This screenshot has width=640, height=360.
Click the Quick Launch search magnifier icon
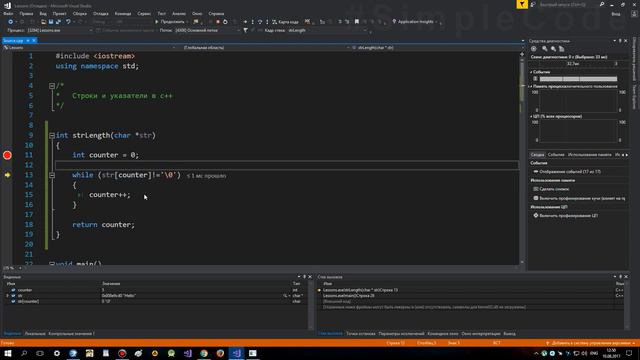click(602, 4)
